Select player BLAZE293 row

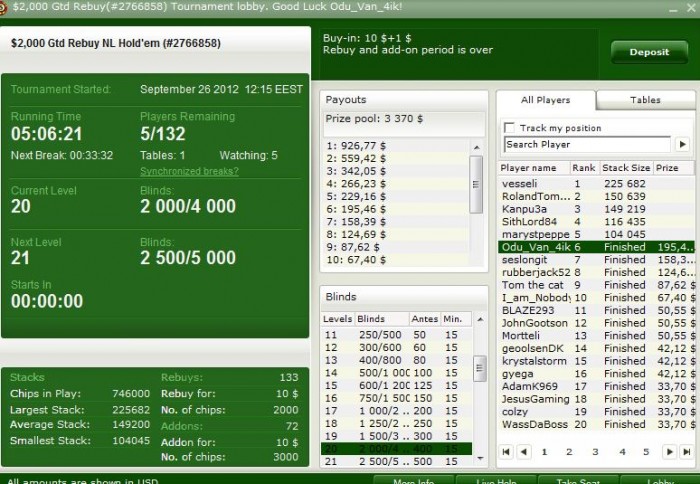[596, 310]
